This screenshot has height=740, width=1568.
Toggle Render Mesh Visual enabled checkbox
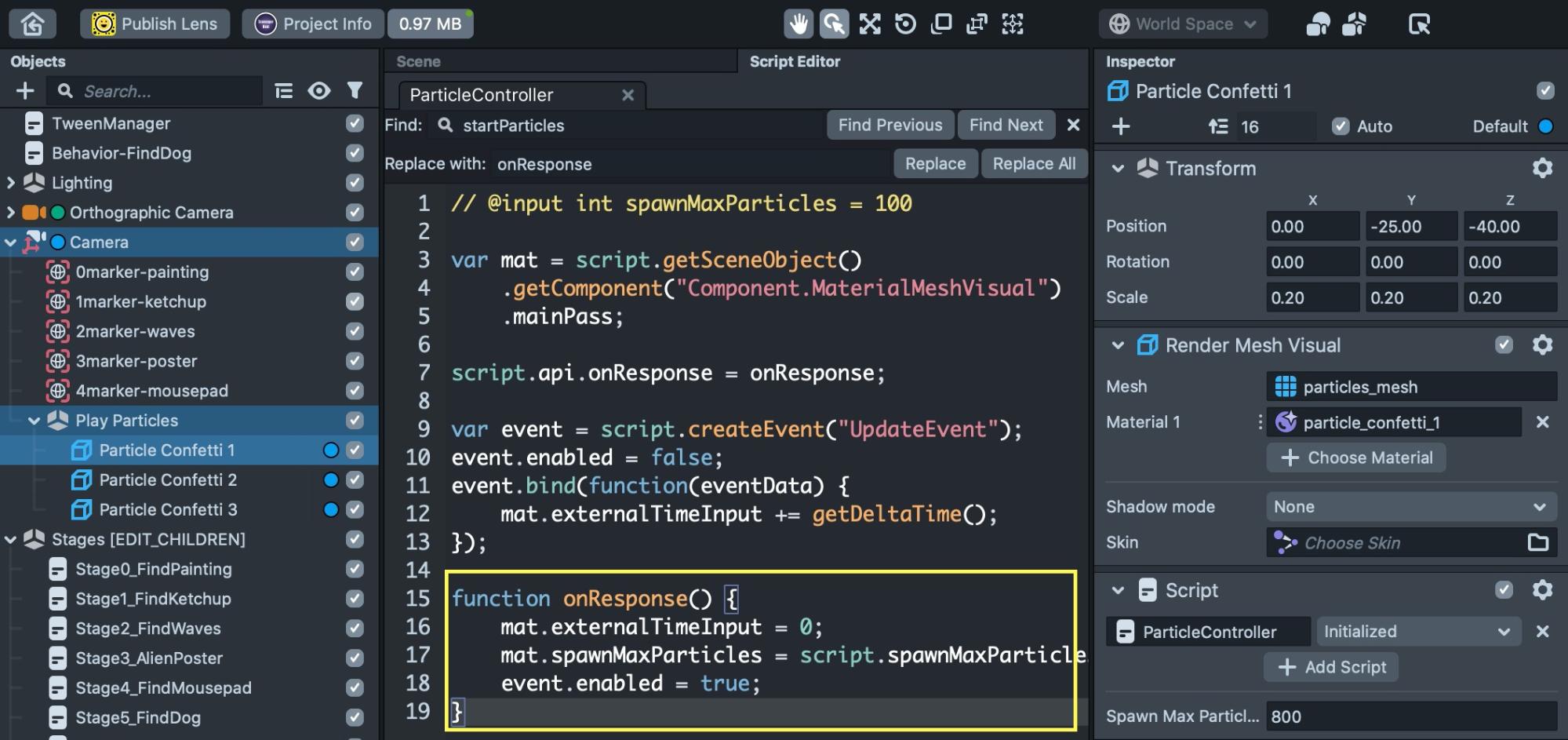1504,345
